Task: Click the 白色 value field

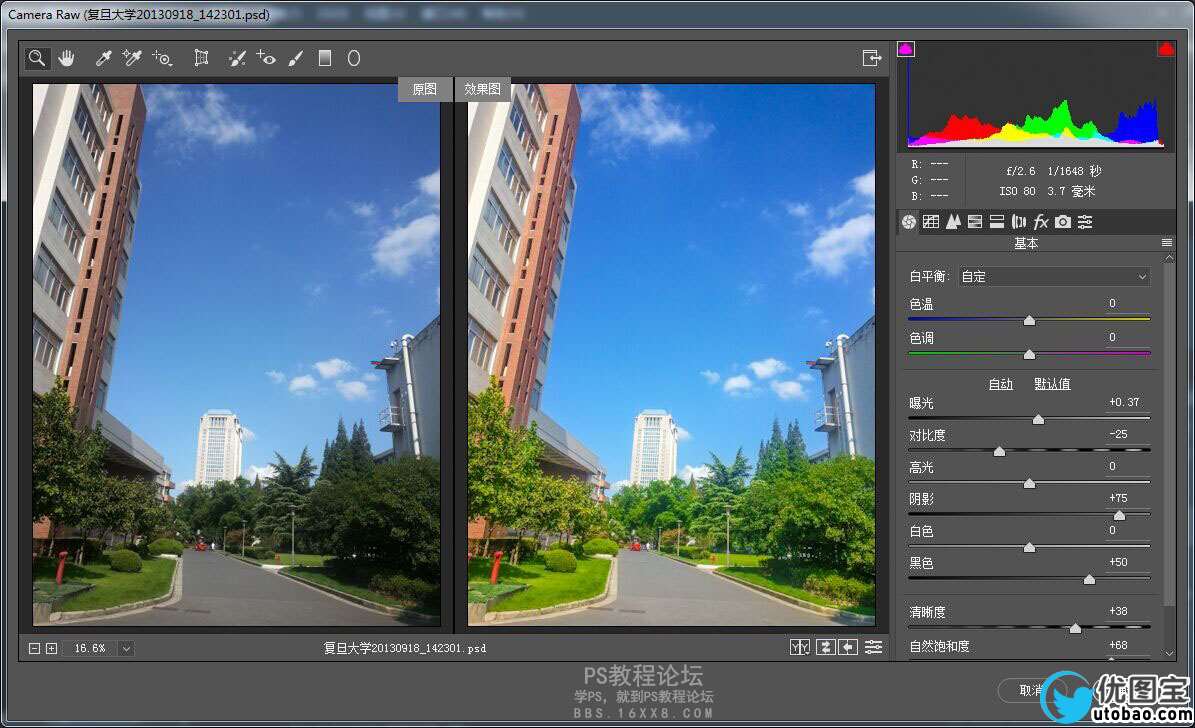Action: [1126, 530]
